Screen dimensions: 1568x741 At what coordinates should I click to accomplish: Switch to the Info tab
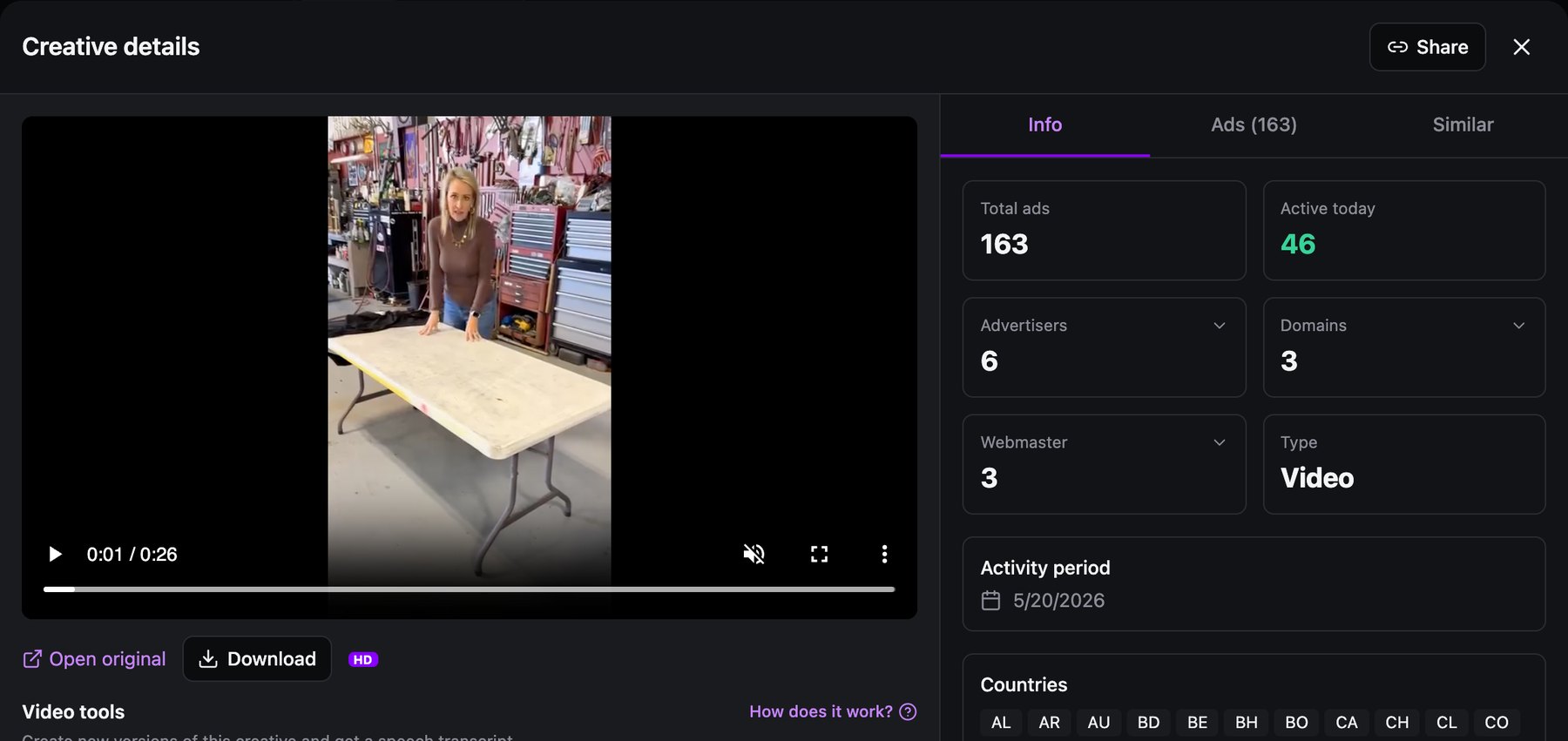tap(1044, 125)
